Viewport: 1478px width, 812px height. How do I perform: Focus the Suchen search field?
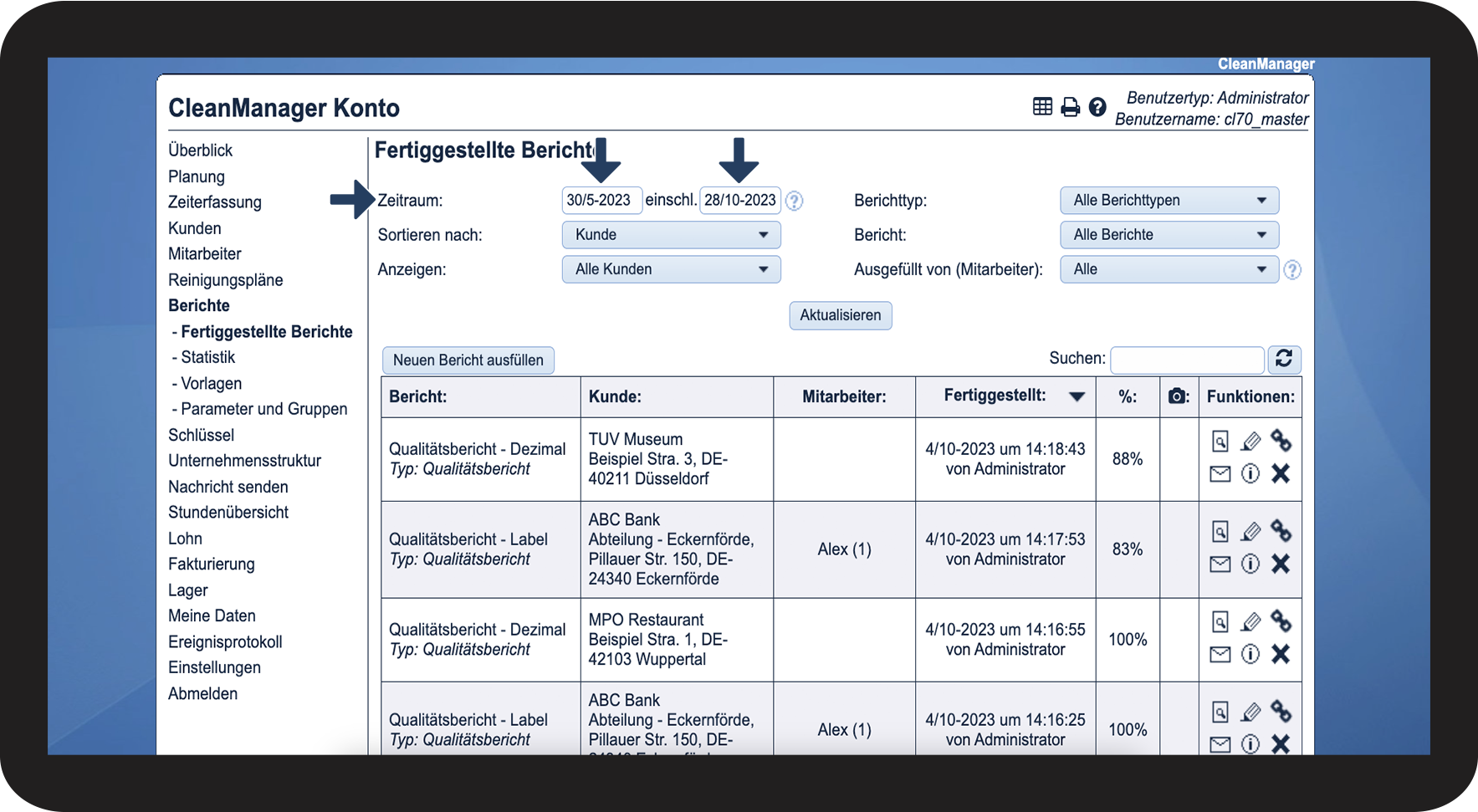pyautogui.click(x=1187, y=360)
